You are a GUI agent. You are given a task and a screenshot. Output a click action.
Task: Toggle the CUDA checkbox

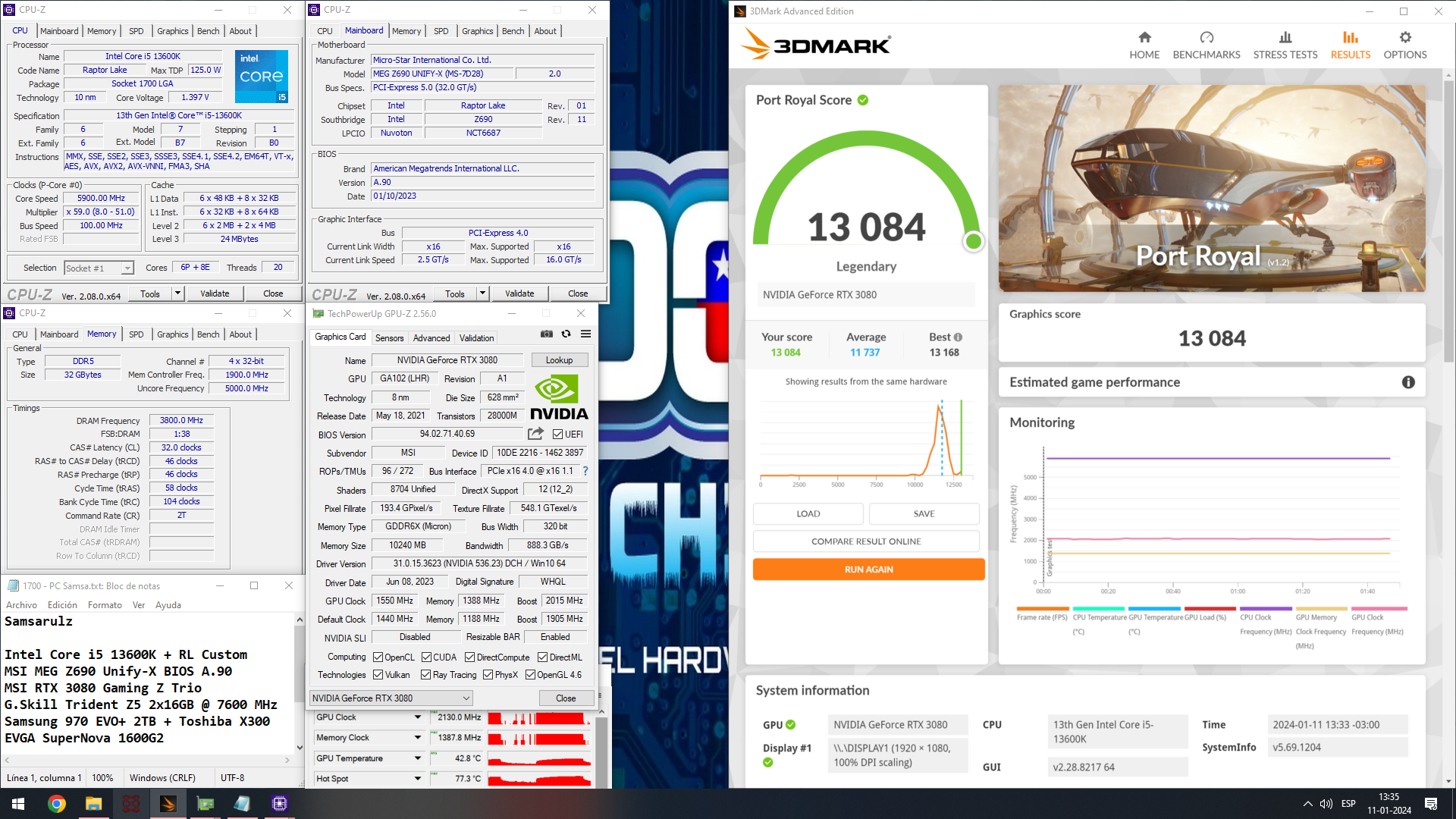coord(426,657)
